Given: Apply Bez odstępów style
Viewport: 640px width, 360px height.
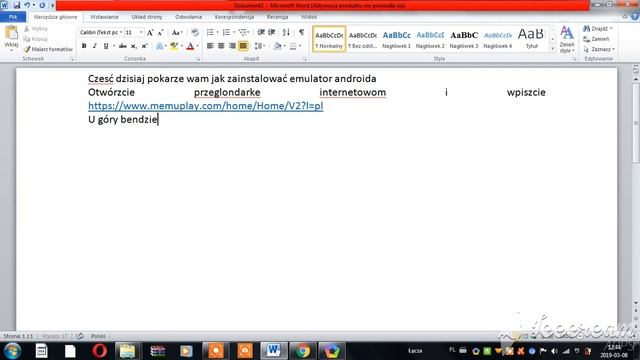Looking at the screenshot, I should pos(363,39).
